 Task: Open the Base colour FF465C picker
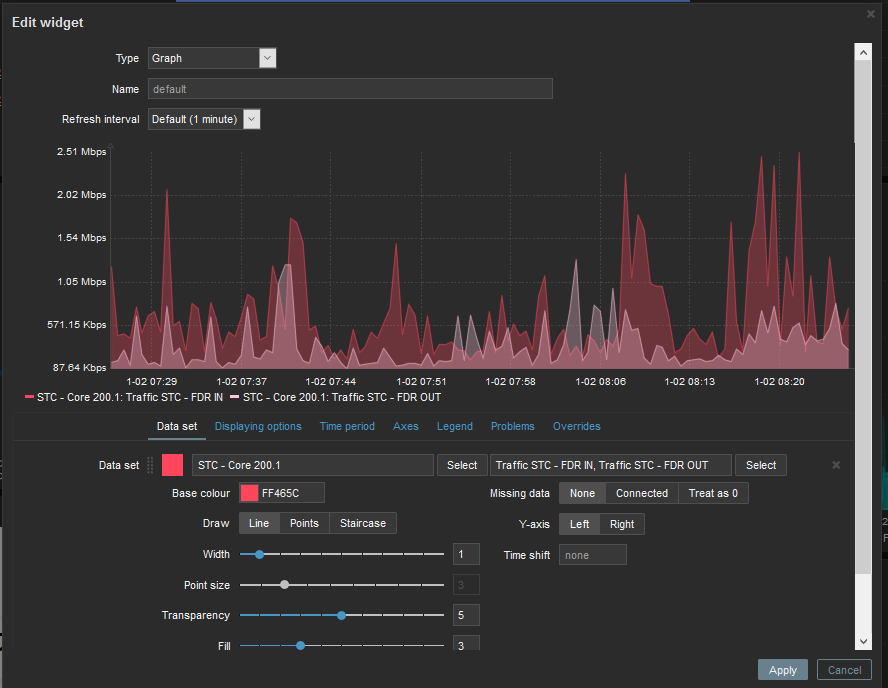(x=249, y=493)
